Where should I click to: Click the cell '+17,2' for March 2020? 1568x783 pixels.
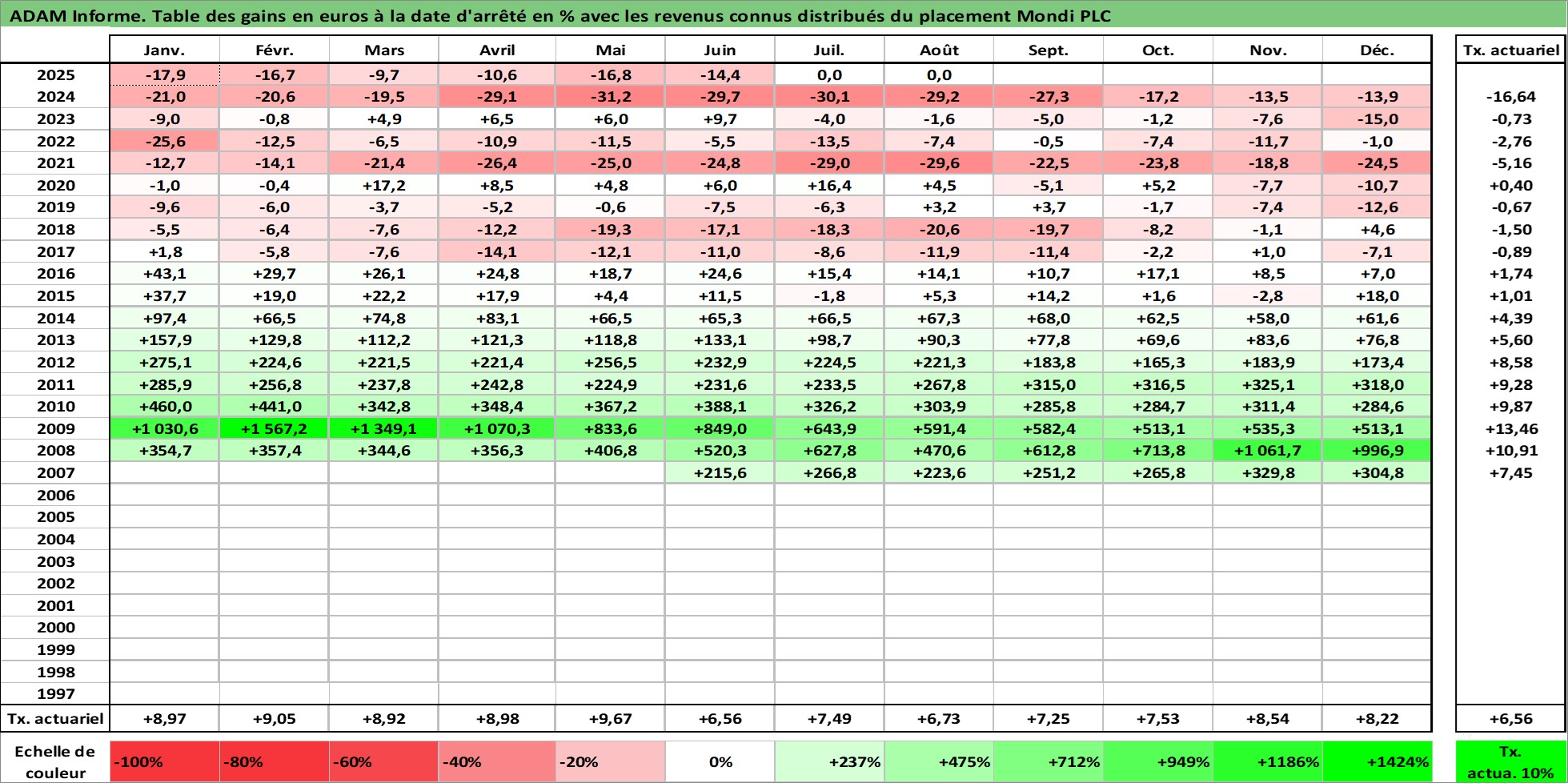(x=383, y=185)
